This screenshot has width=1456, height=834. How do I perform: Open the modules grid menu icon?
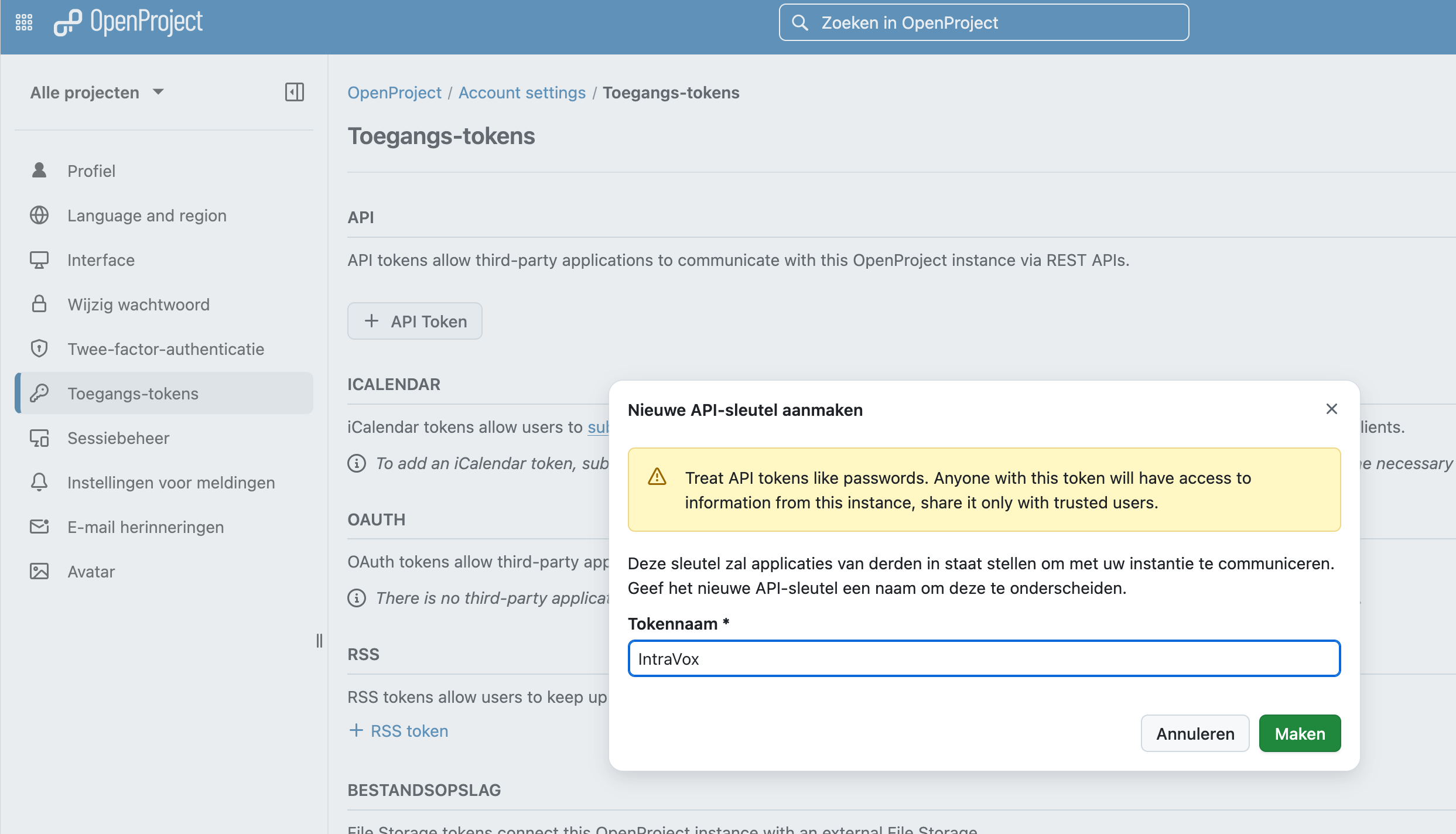click(x=24, y=23)
